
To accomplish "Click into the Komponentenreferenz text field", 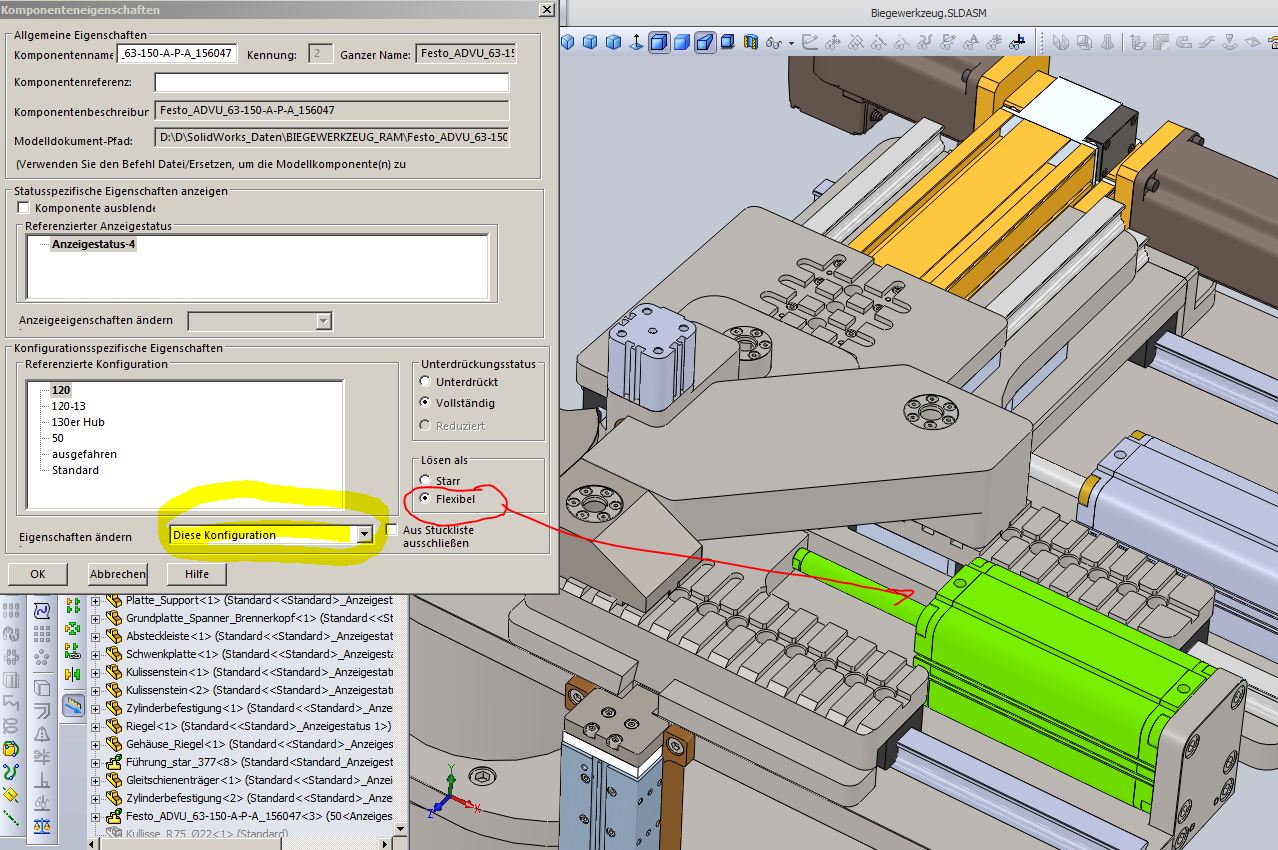I will coord(331,83).
